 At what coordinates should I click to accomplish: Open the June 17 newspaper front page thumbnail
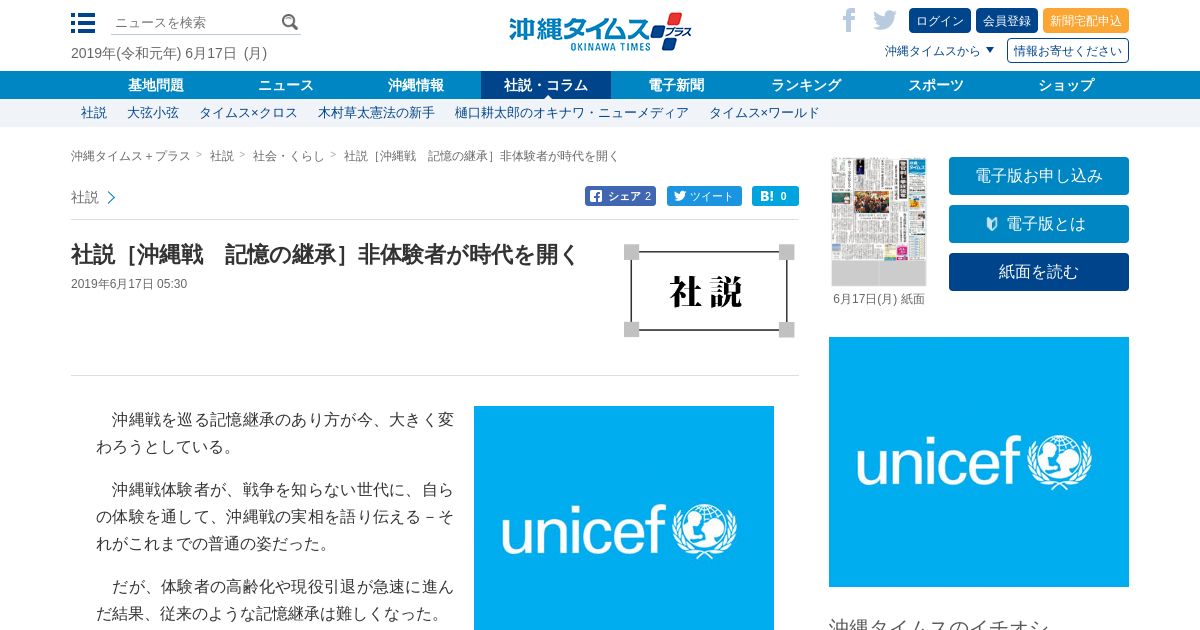pyautogui.click(x=879, y=221)
